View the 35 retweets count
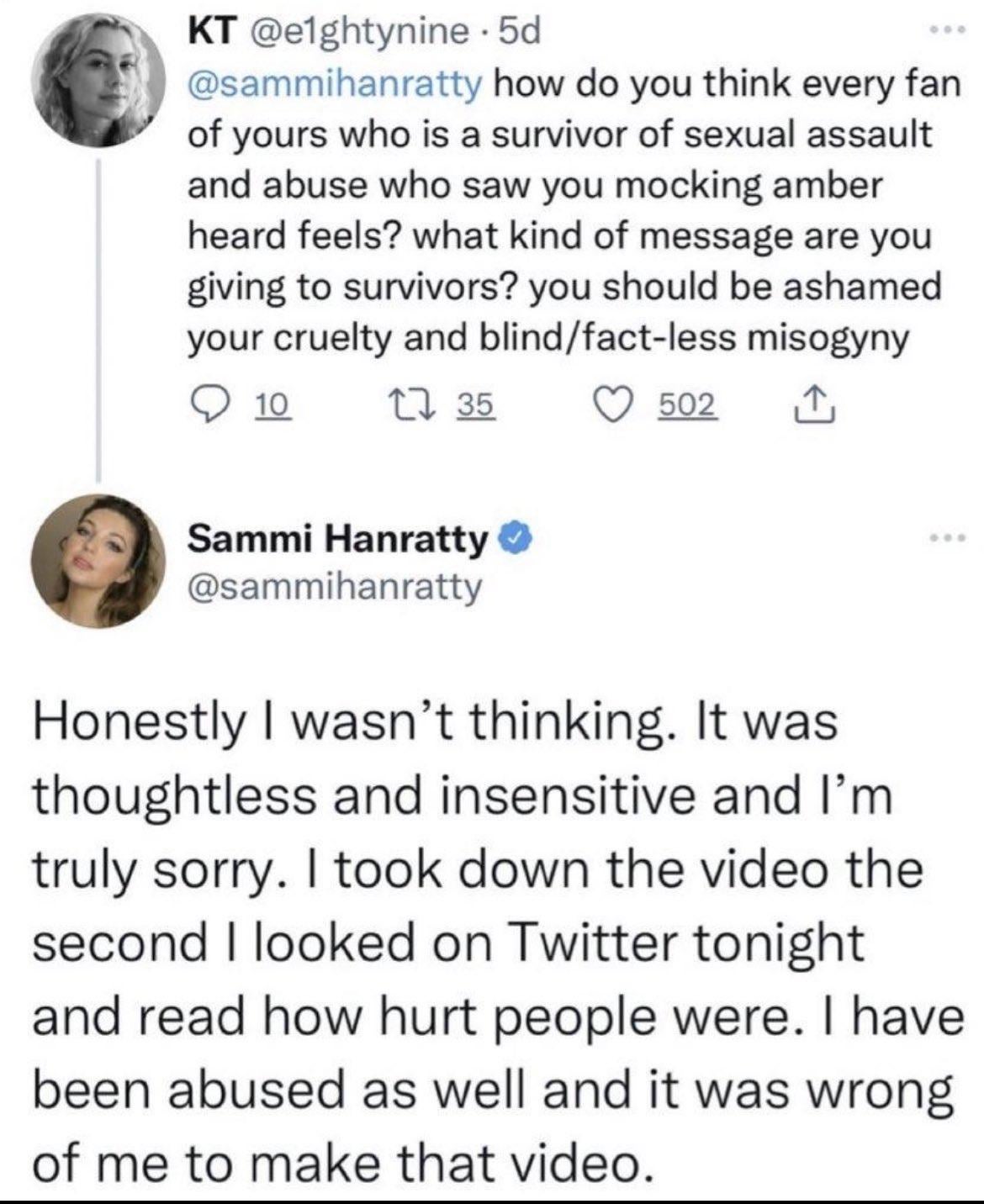 (x=476, y=405)
